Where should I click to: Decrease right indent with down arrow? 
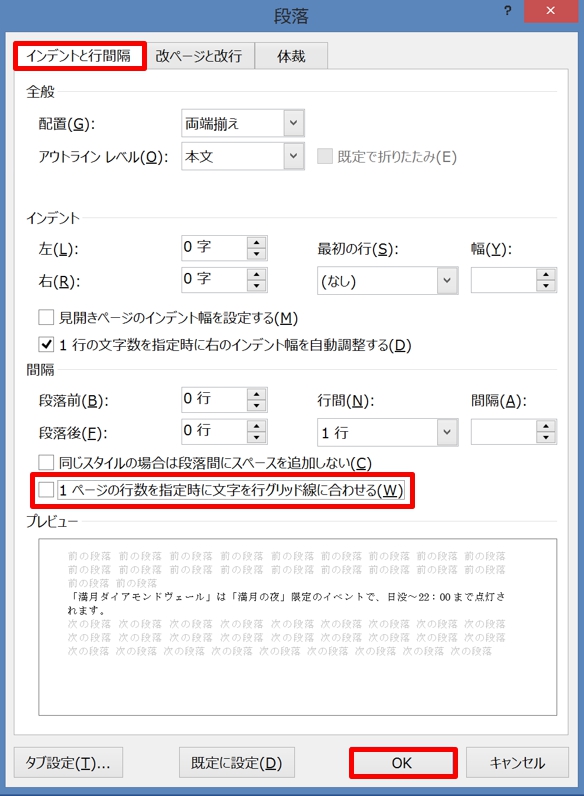click(x=256, y=285)
